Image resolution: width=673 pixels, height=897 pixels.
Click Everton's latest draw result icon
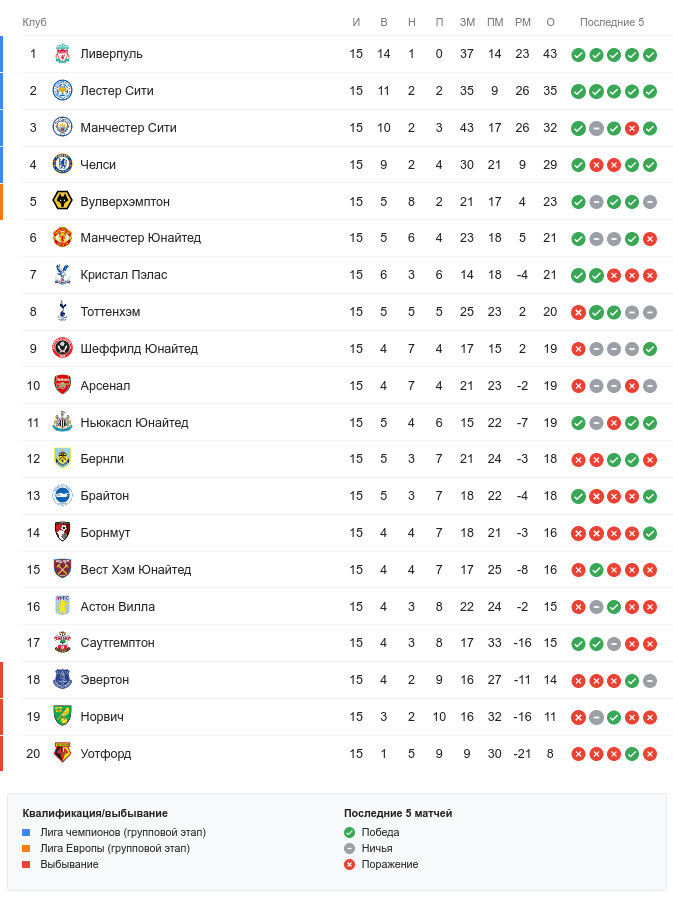pos(650,681)
